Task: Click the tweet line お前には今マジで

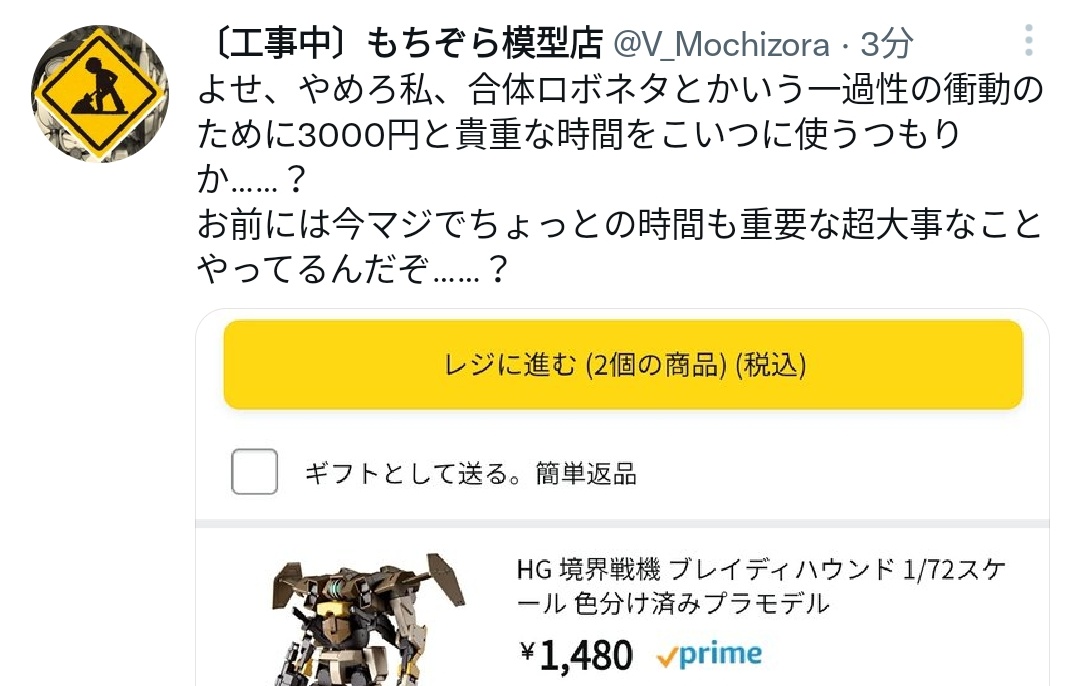Action: [619, 224]
